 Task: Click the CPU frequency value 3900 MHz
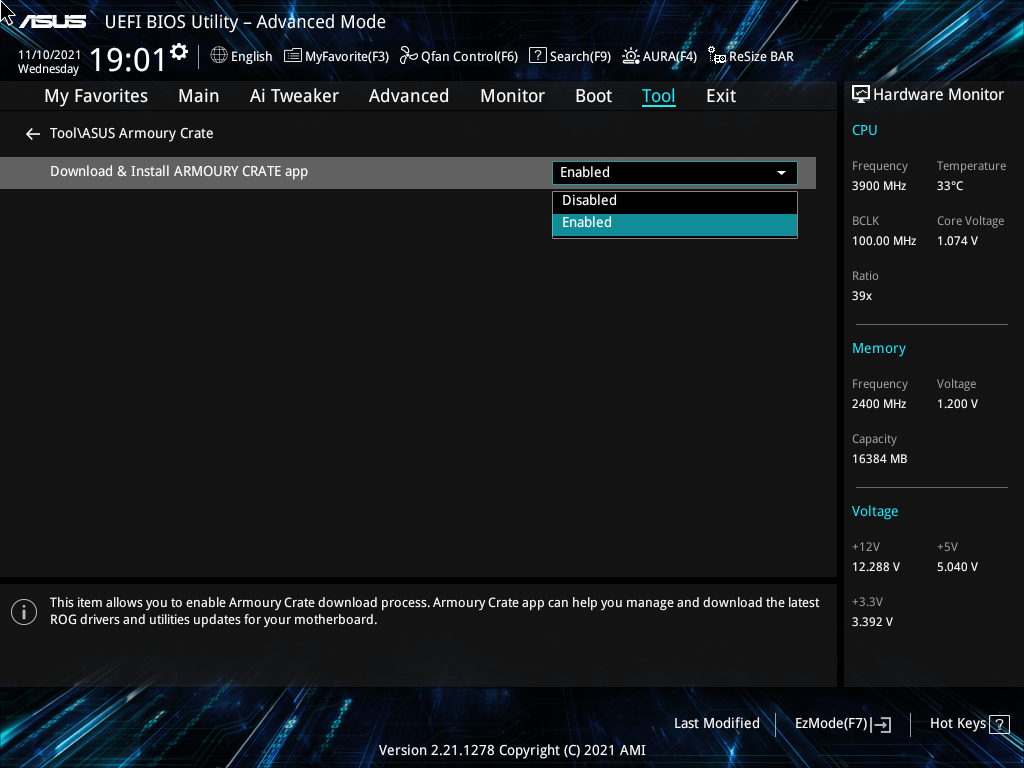[878, 186]
